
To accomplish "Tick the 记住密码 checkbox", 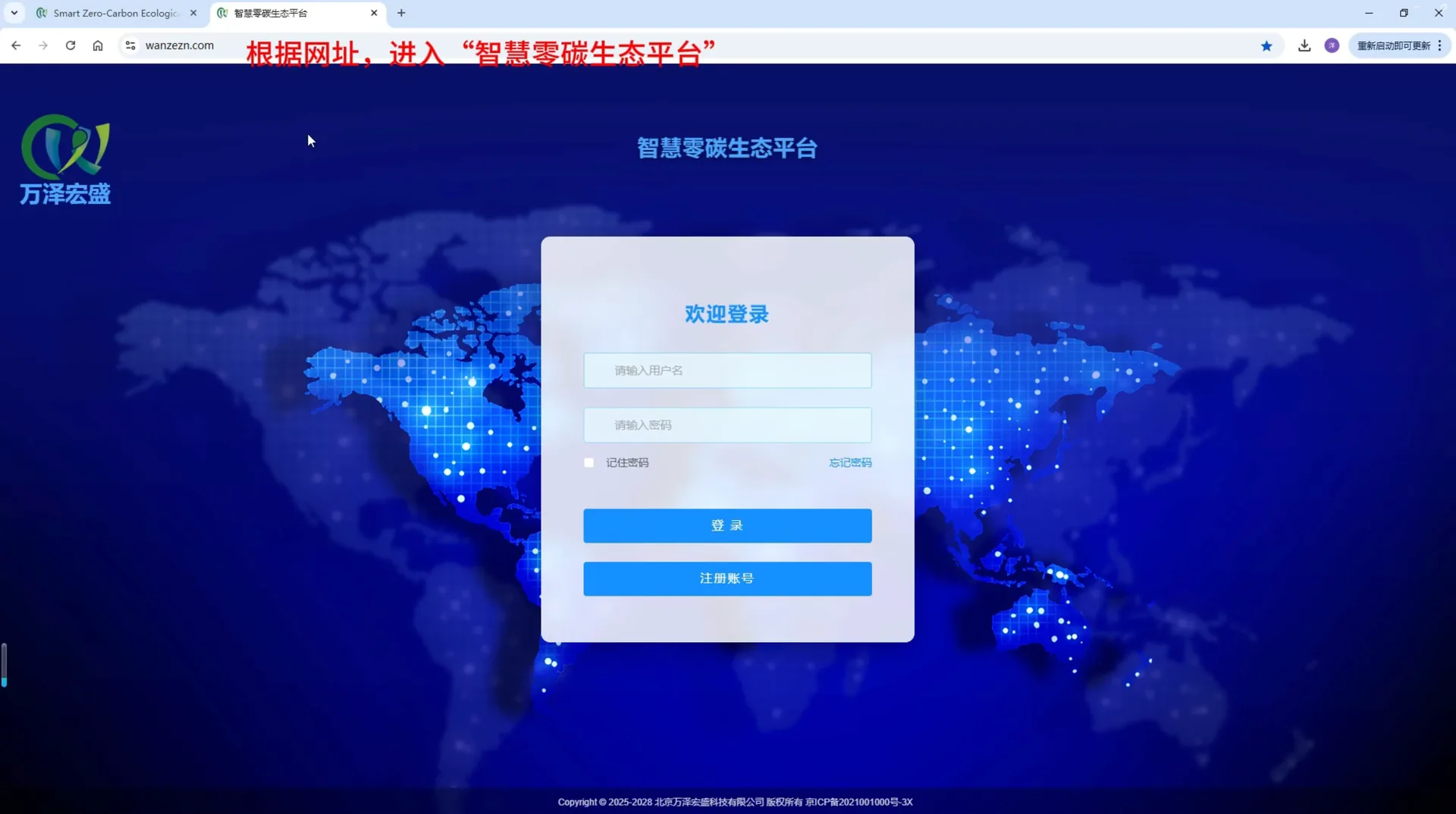I will tap(589, 462).
